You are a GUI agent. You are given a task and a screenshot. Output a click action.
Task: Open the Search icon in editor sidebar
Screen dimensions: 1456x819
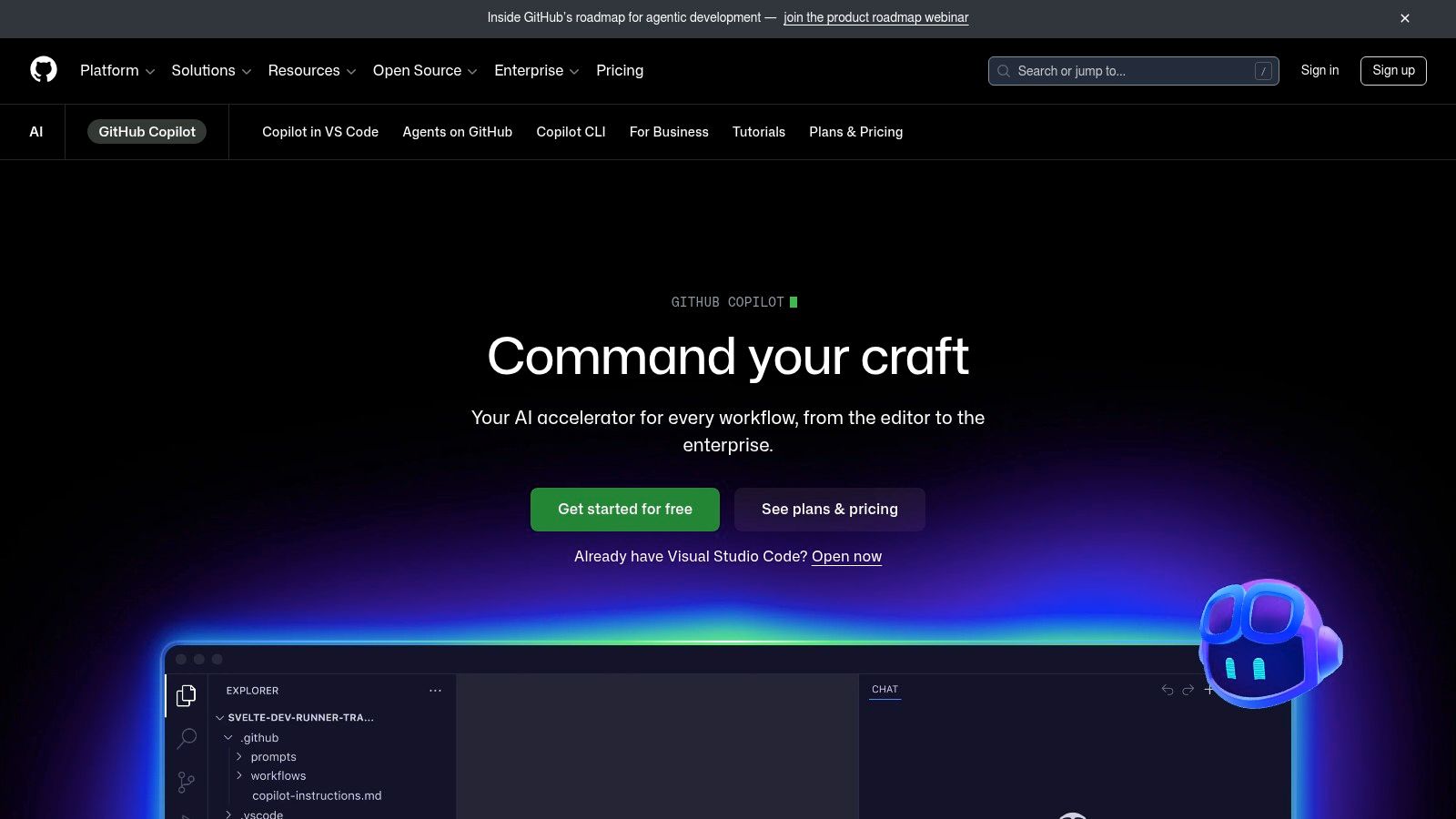187,738
